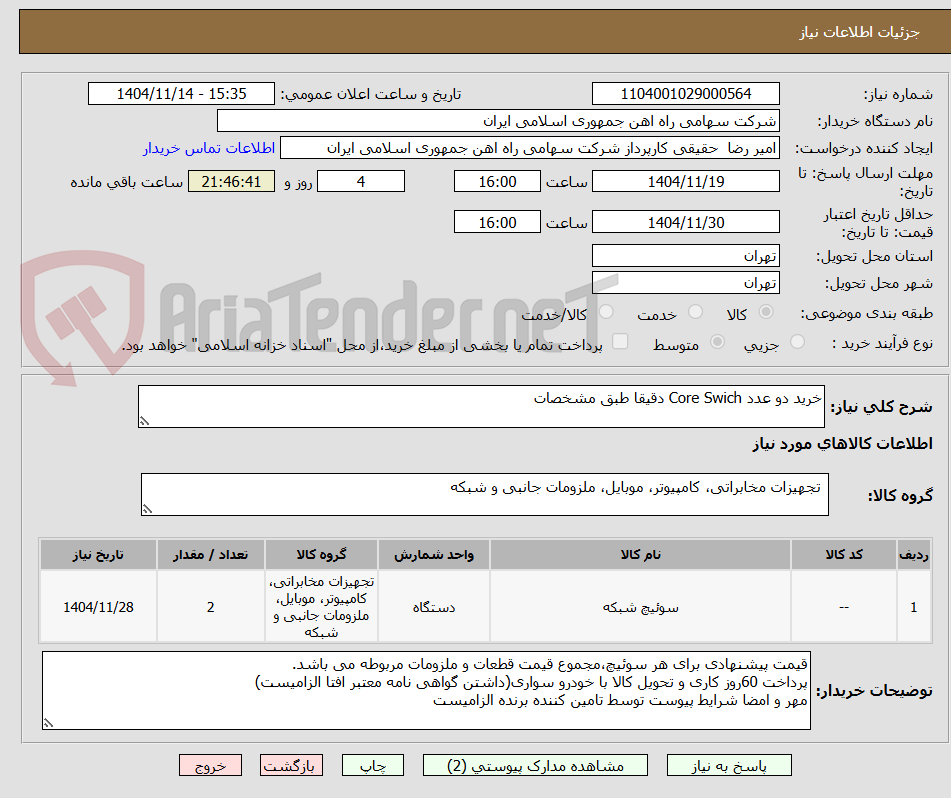Click the quantity cell showing 2
Screen dimensions: 951x798
click(210, 607)
